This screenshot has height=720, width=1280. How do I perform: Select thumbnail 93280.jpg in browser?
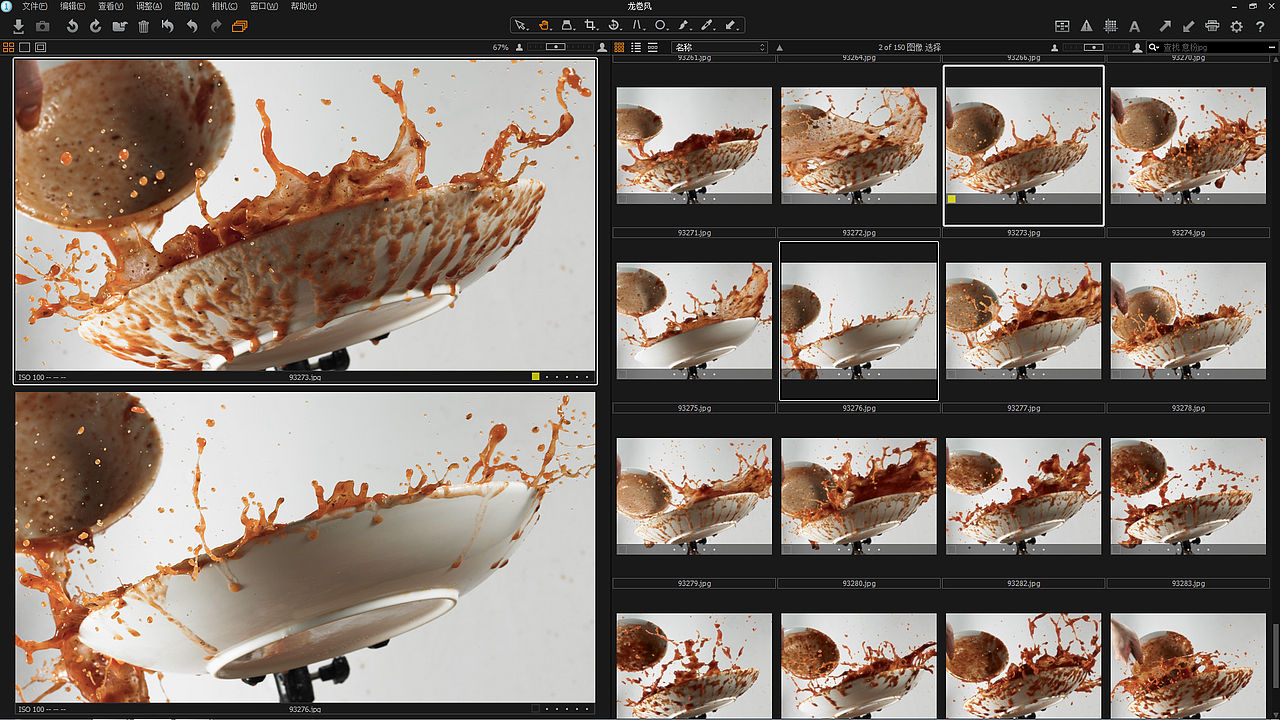coord(859,496)
